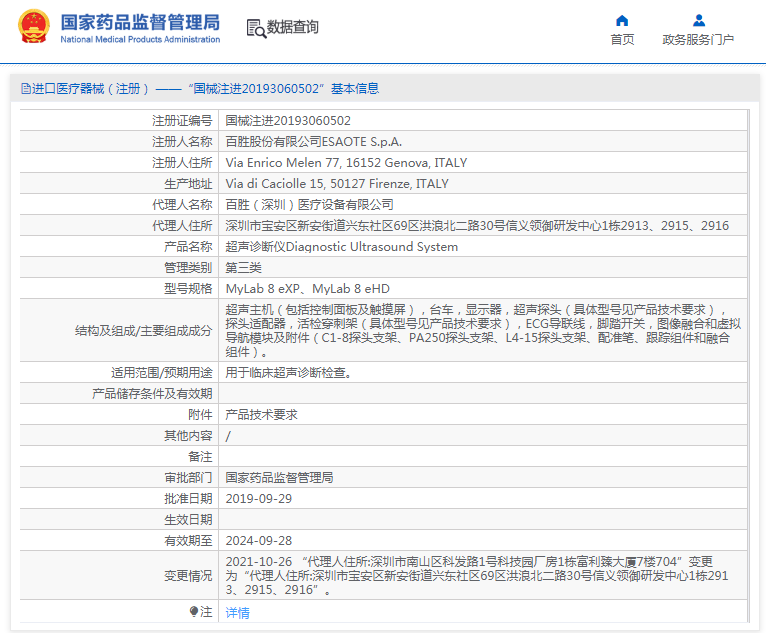Select 用于临床超声诊断检查 intended use text
766x633 pixels.
coord(288,373)
